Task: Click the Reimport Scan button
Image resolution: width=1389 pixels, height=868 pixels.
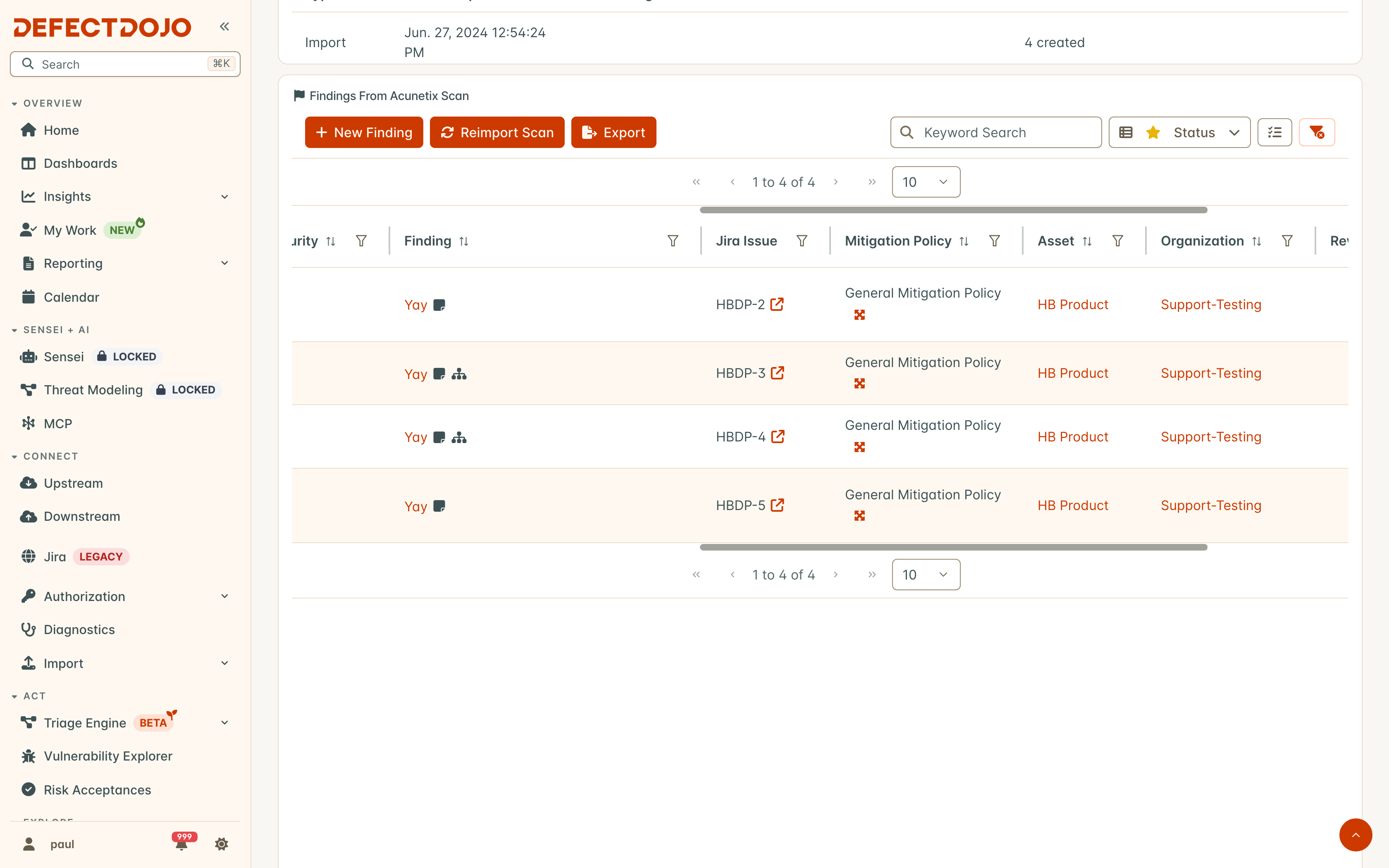Action: click(x=497, y=133)
